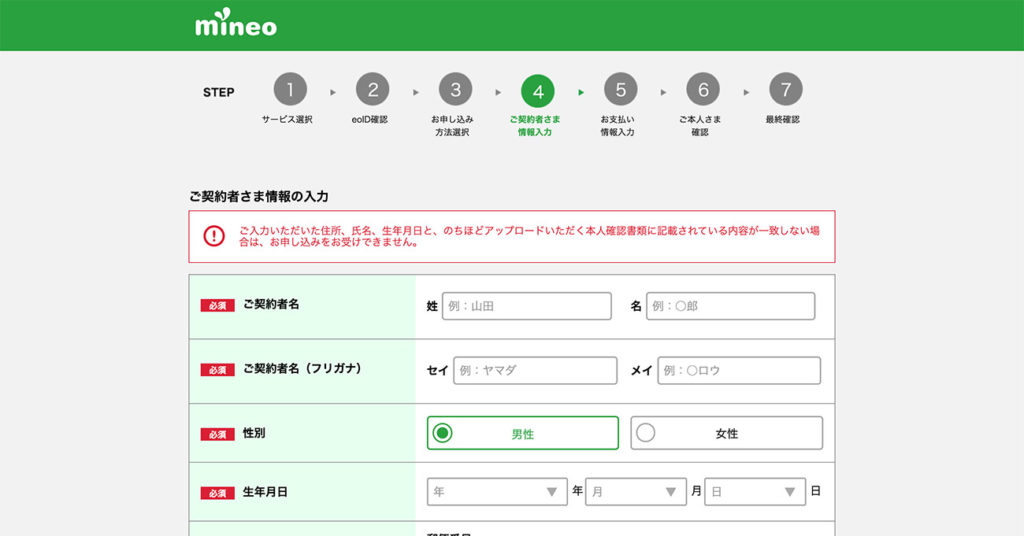Click the ご契約者名（フリガナ） label
This screenshot has width=1024, height=536.
pyautogui.click(x=302, y=369)
